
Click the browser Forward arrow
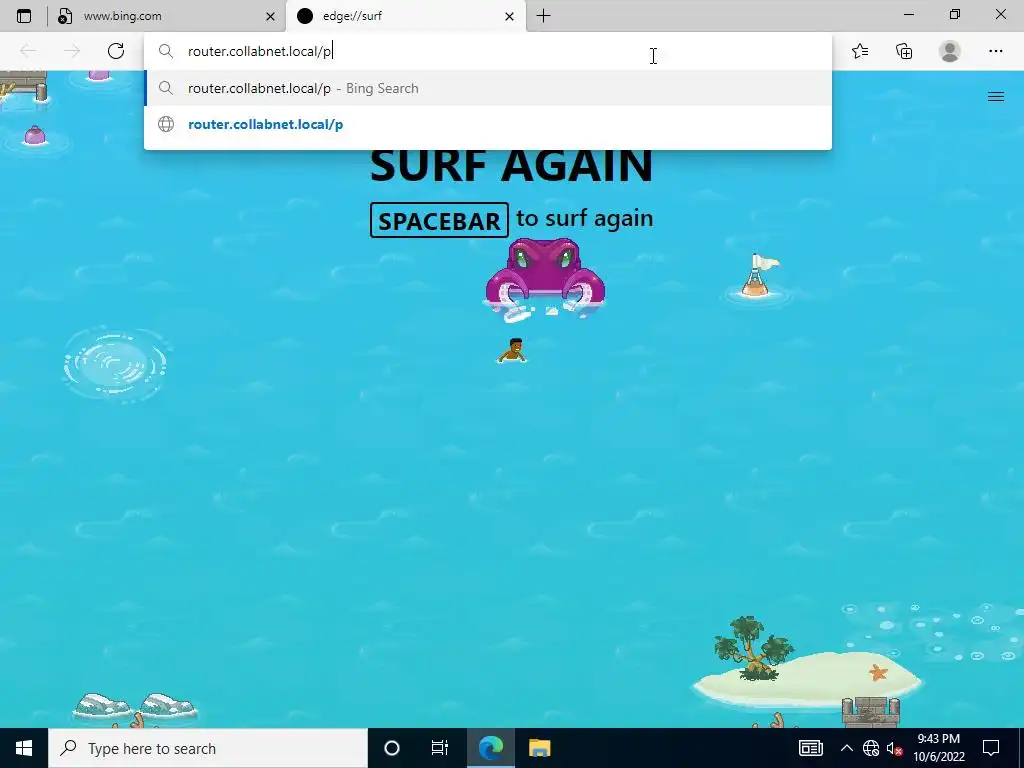coord(72,51)
